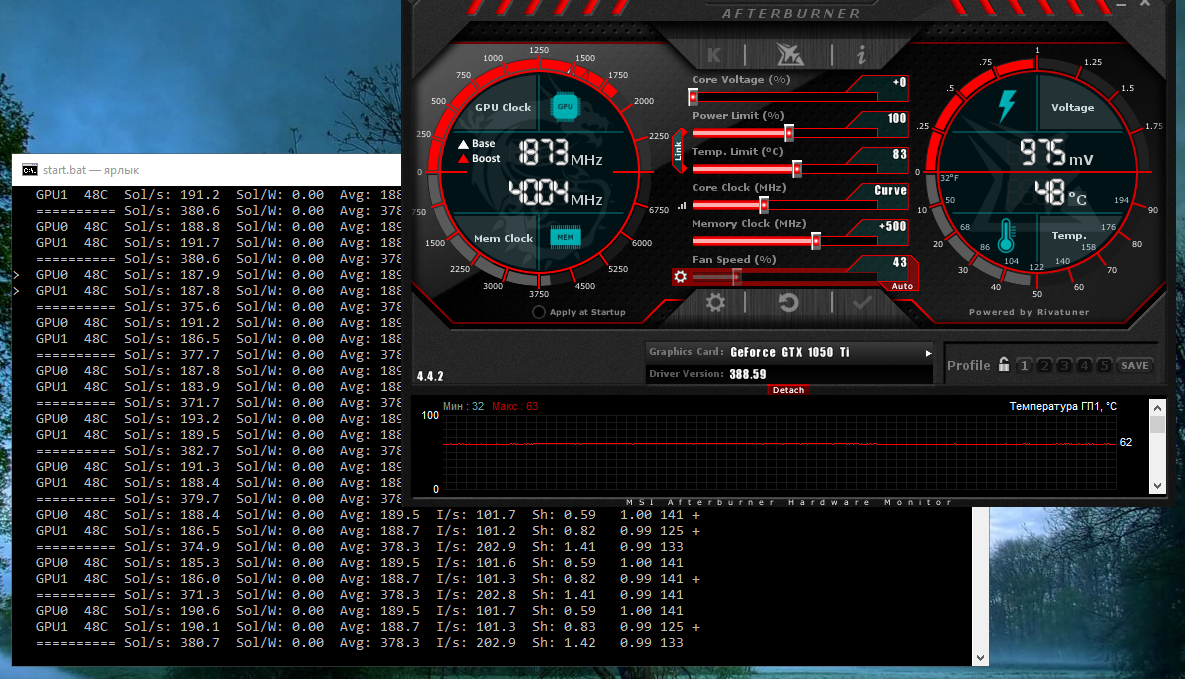Toggle the Link power and temp limits button
1185x679 pixels.
tap(678, 151)
